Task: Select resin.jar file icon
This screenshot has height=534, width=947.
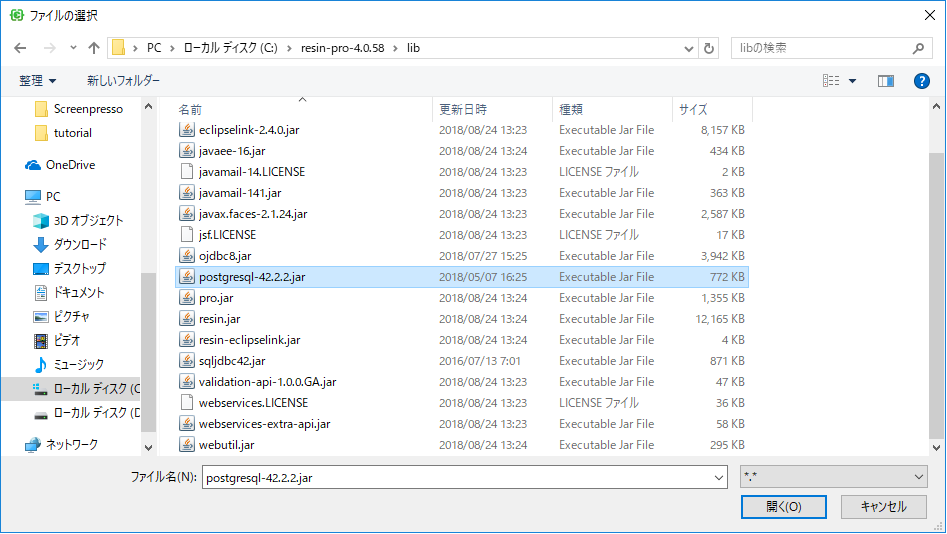Action: (187, 319)
